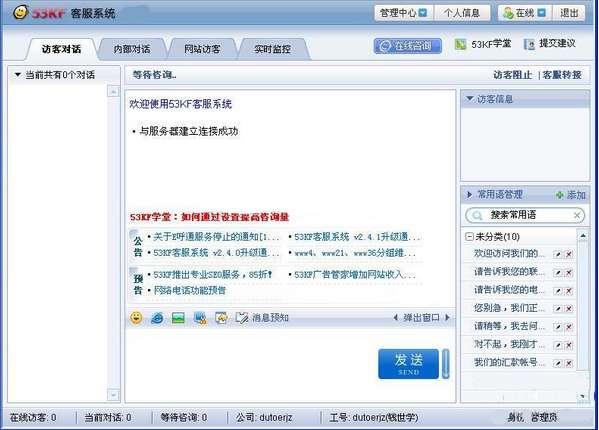Viewport: 599px width, 430px height.
Task: Open the 53KF学堂 icon link
Action: click(x=461, y=44)
